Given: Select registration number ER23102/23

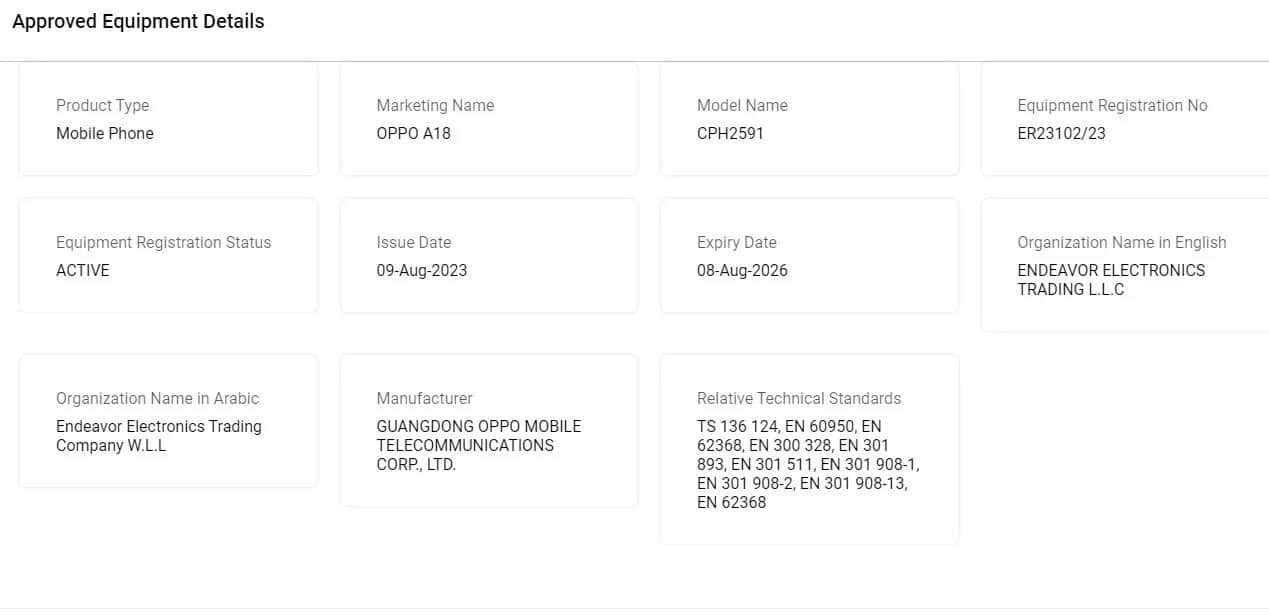Looking at the screenshot, I should (1061, 133).
